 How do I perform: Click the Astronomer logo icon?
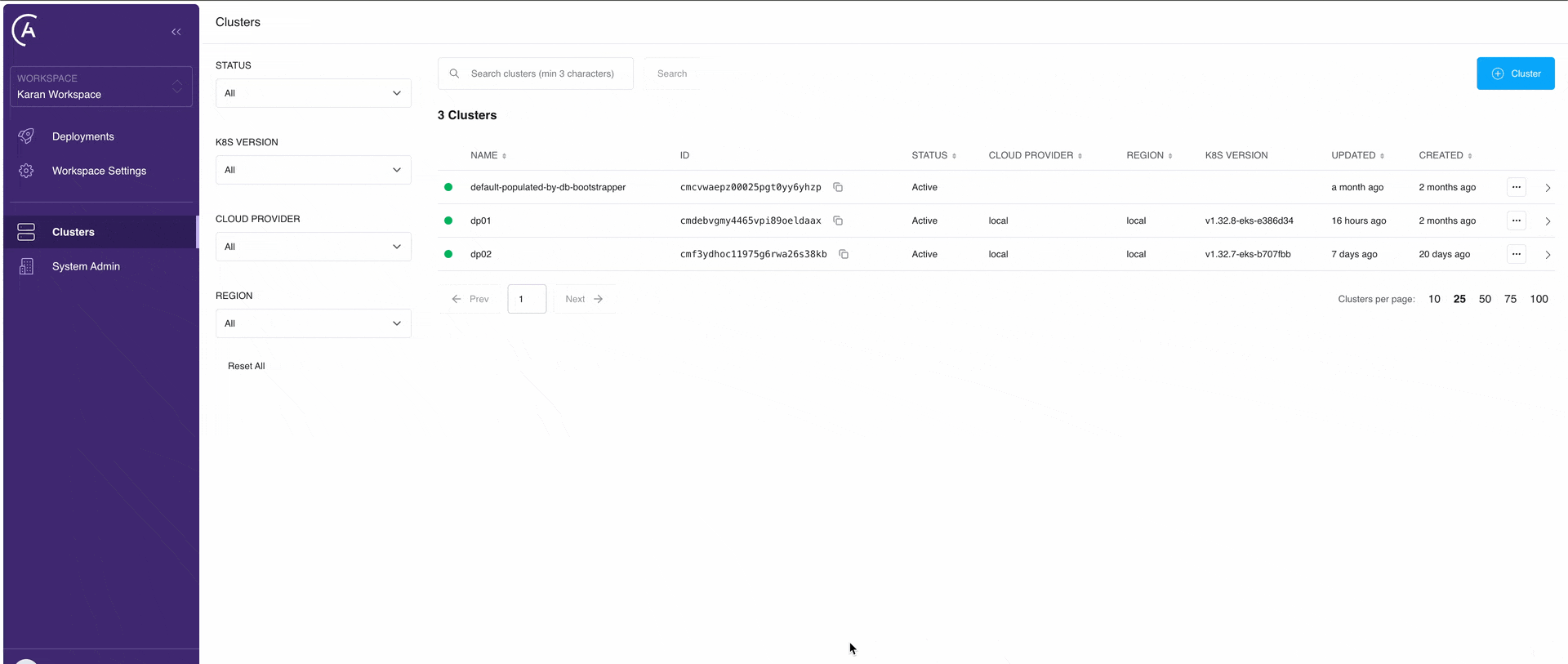25,30
